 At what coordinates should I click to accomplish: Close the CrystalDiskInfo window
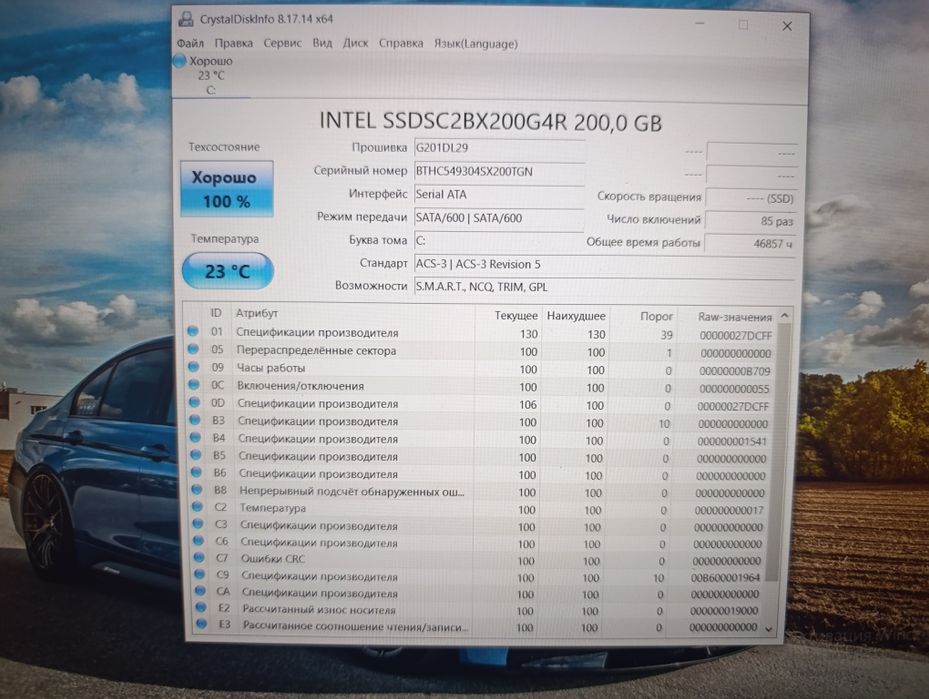click(x=787, y=26)
